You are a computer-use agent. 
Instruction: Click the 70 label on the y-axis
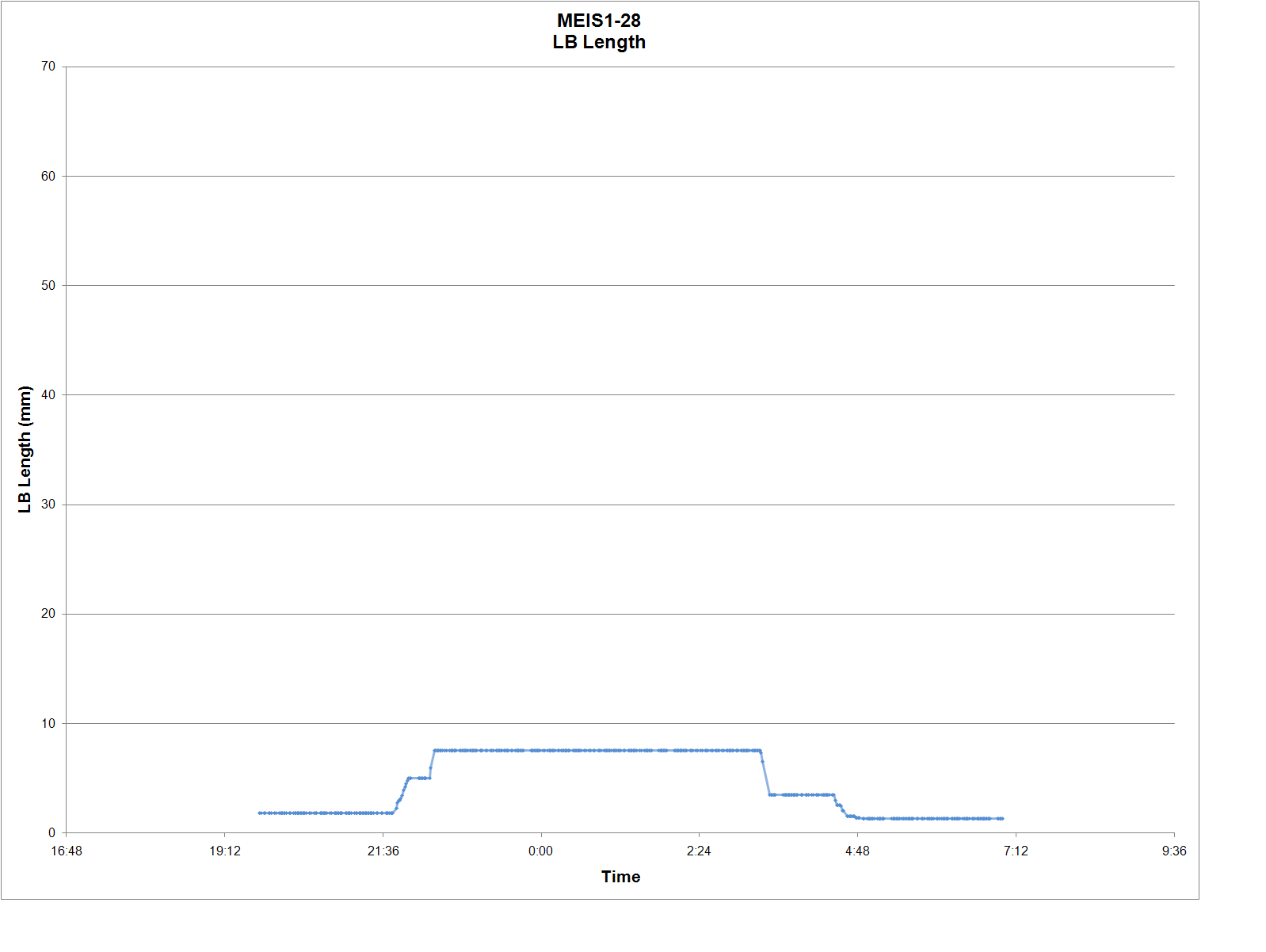[48, 67]
